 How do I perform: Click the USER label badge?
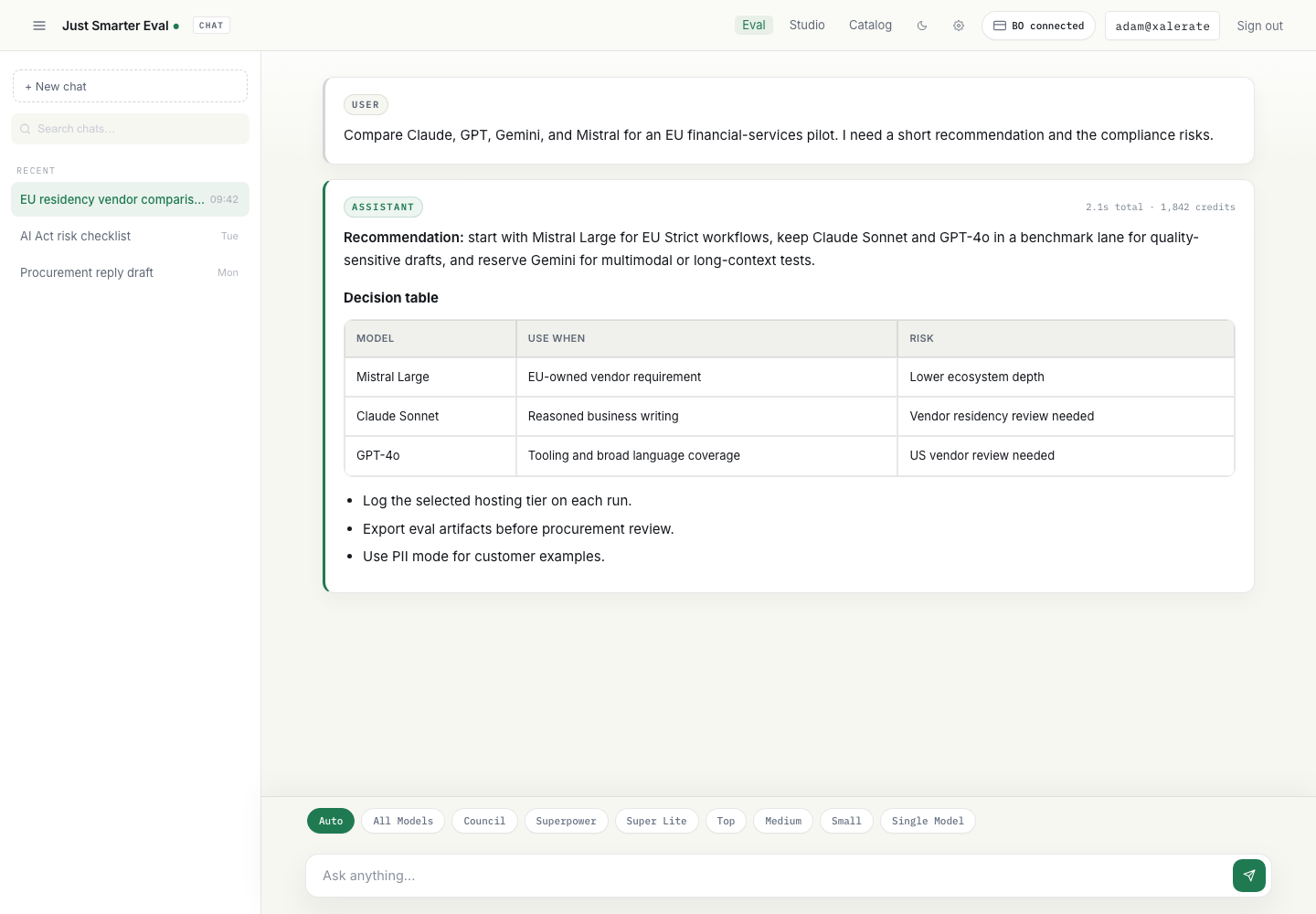(x=366, y=104)
